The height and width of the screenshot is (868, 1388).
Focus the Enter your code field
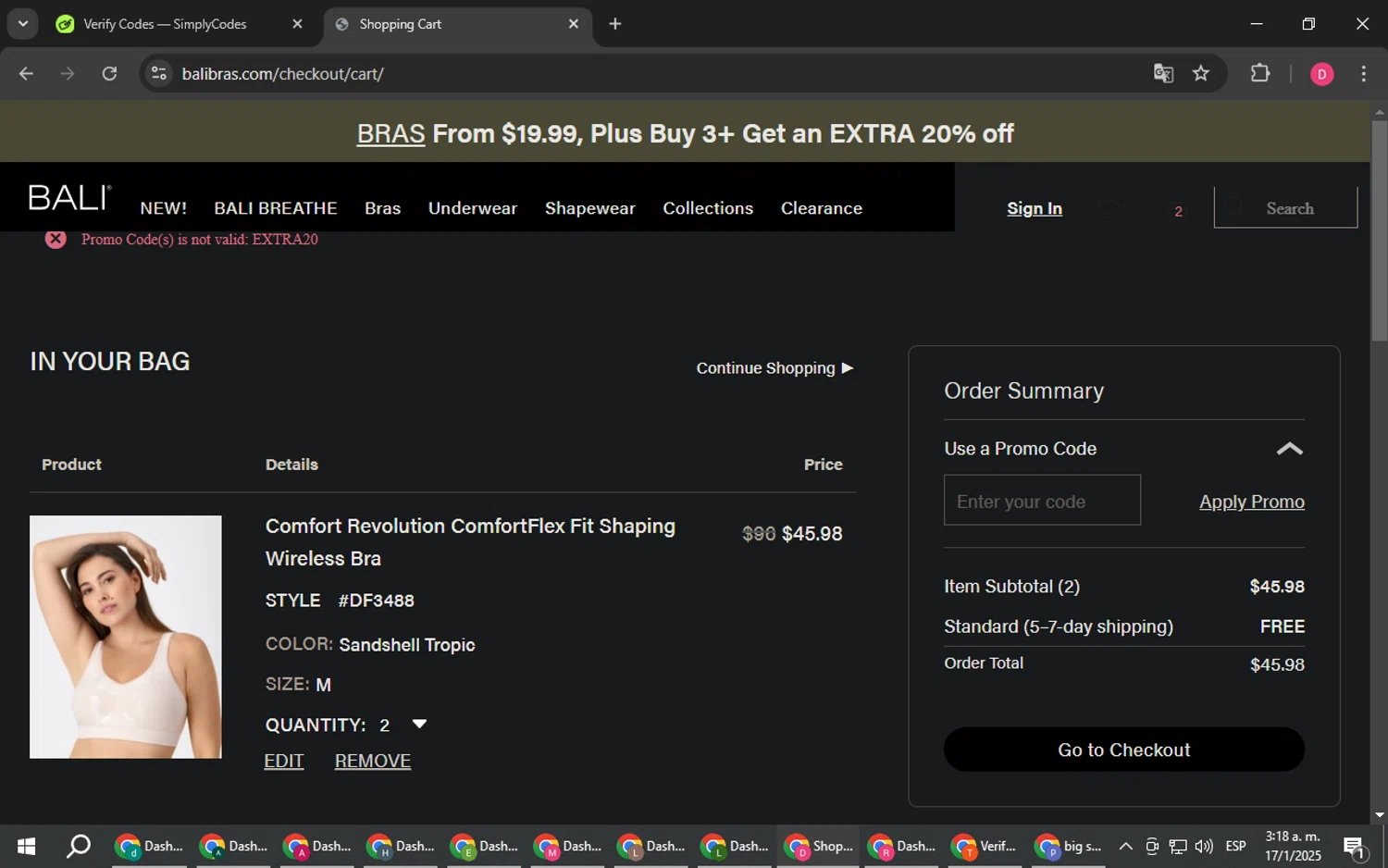(x=1042, y=501)
